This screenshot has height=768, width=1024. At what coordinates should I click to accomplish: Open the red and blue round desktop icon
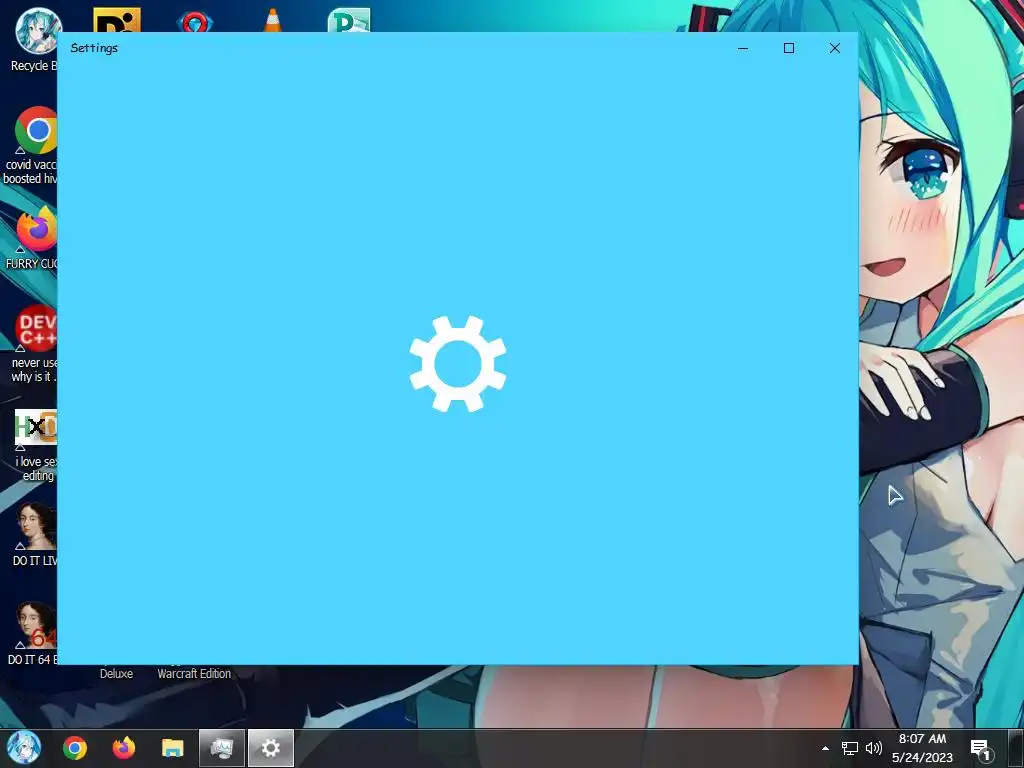click(195, 21)
